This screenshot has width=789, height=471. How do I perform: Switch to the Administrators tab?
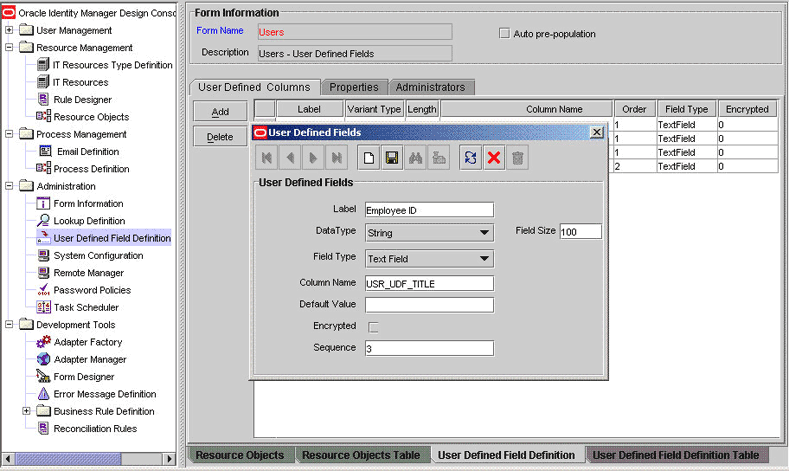point(431,87)
